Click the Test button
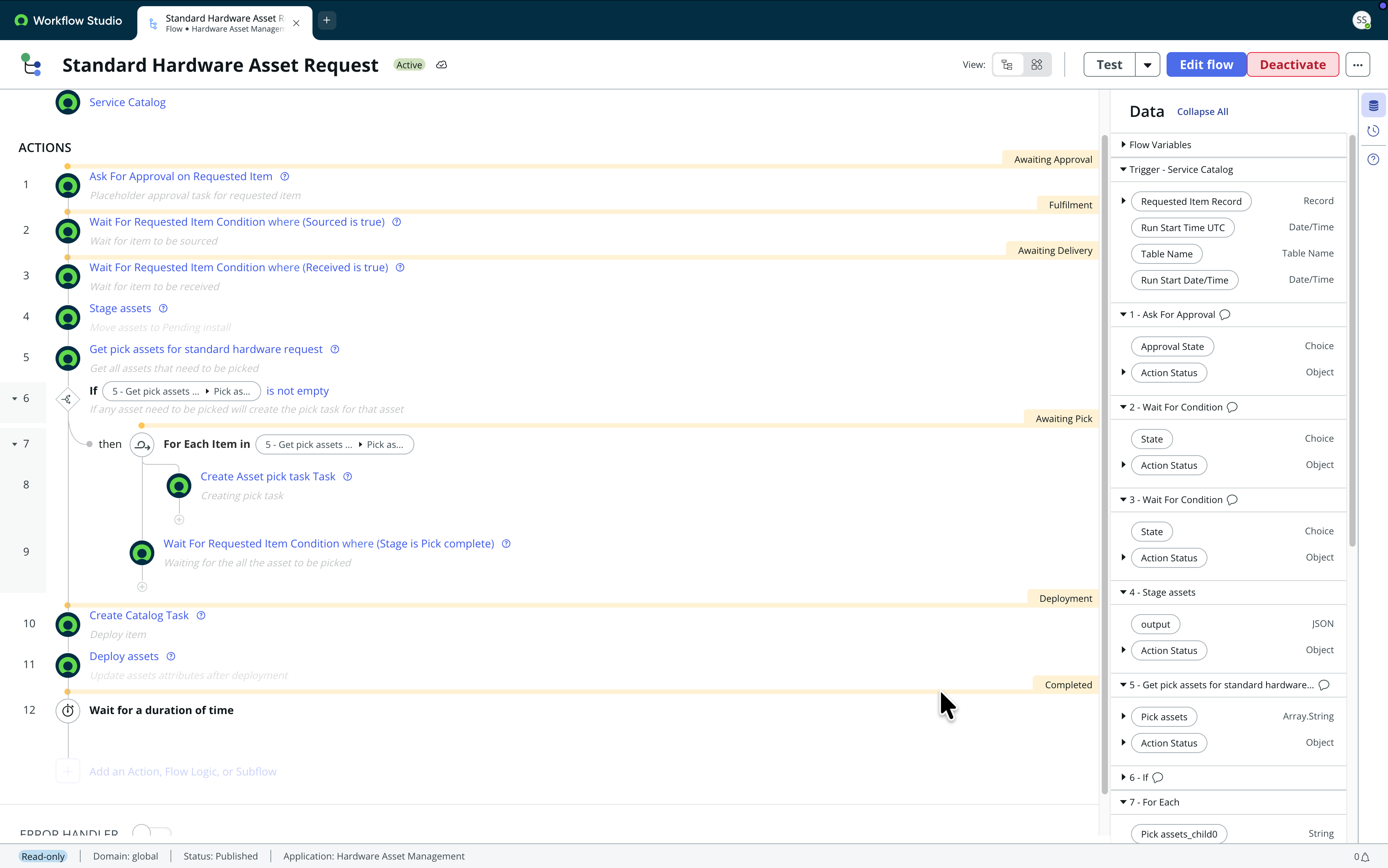 (1109, 65)
